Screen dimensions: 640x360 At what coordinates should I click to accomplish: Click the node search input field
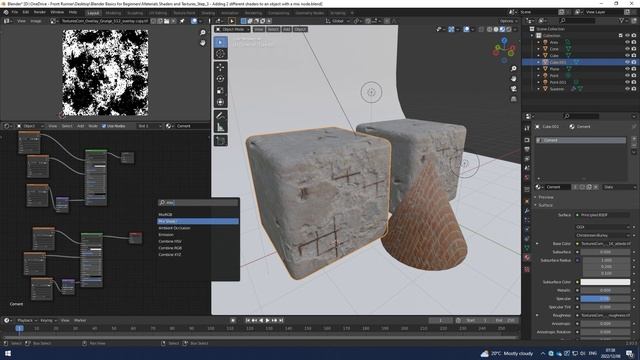198,203
